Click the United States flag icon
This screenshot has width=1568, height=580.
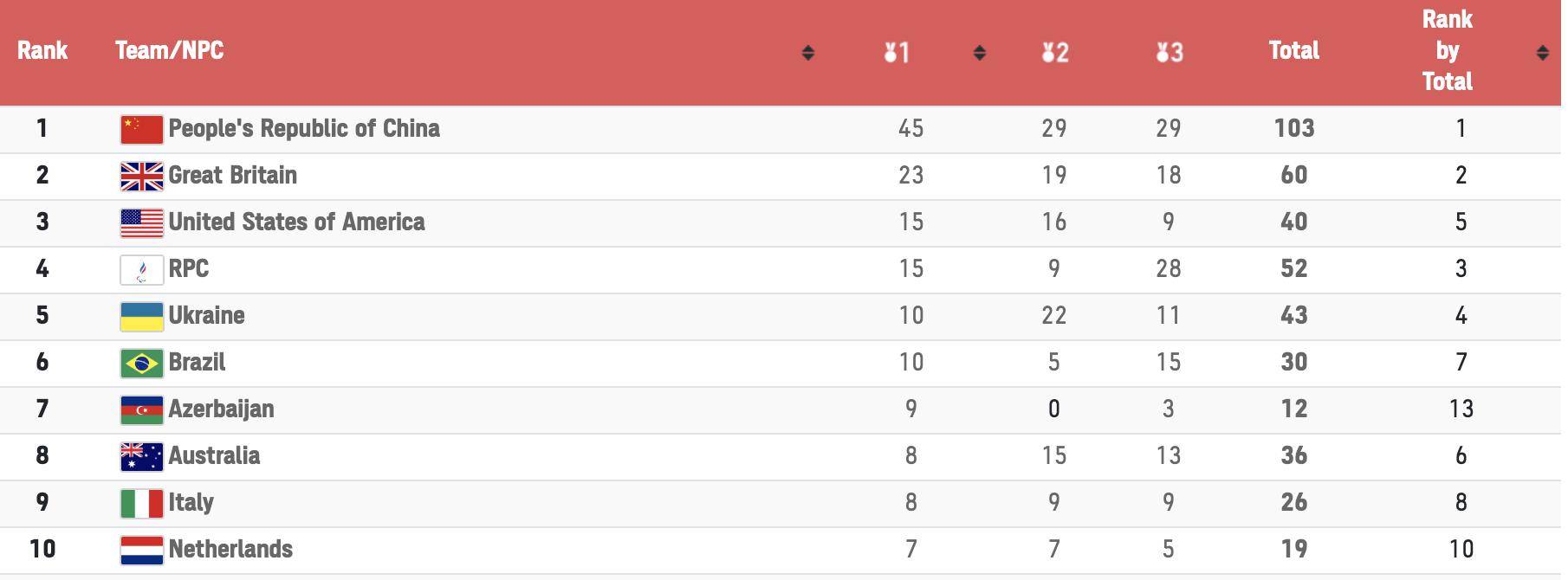[141, 223]
